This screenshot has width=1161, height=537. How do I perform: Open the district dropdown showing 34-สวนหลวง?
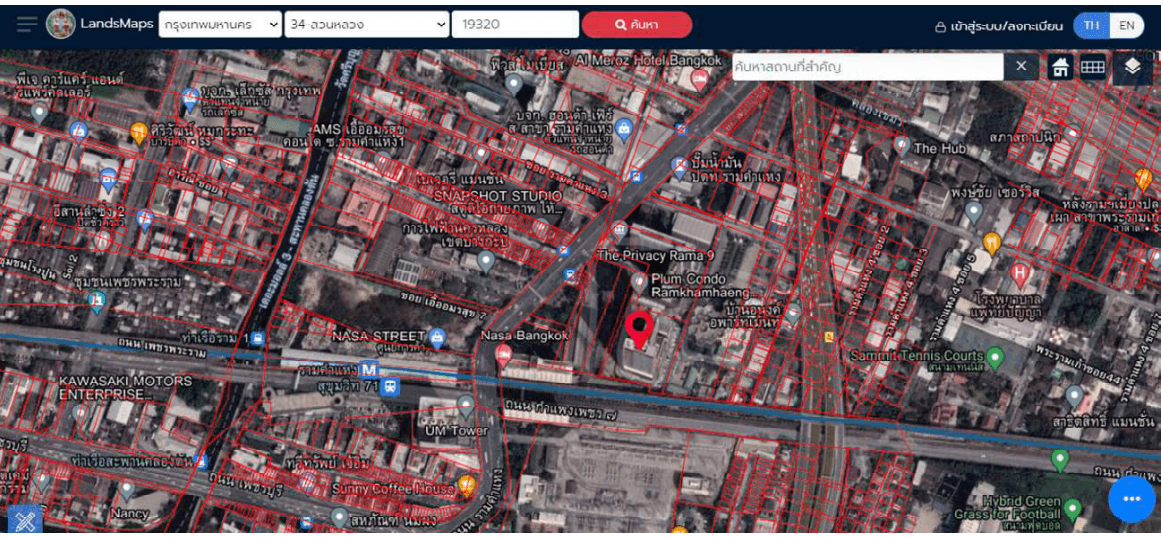pyautogui.click(x=367, y=24)
